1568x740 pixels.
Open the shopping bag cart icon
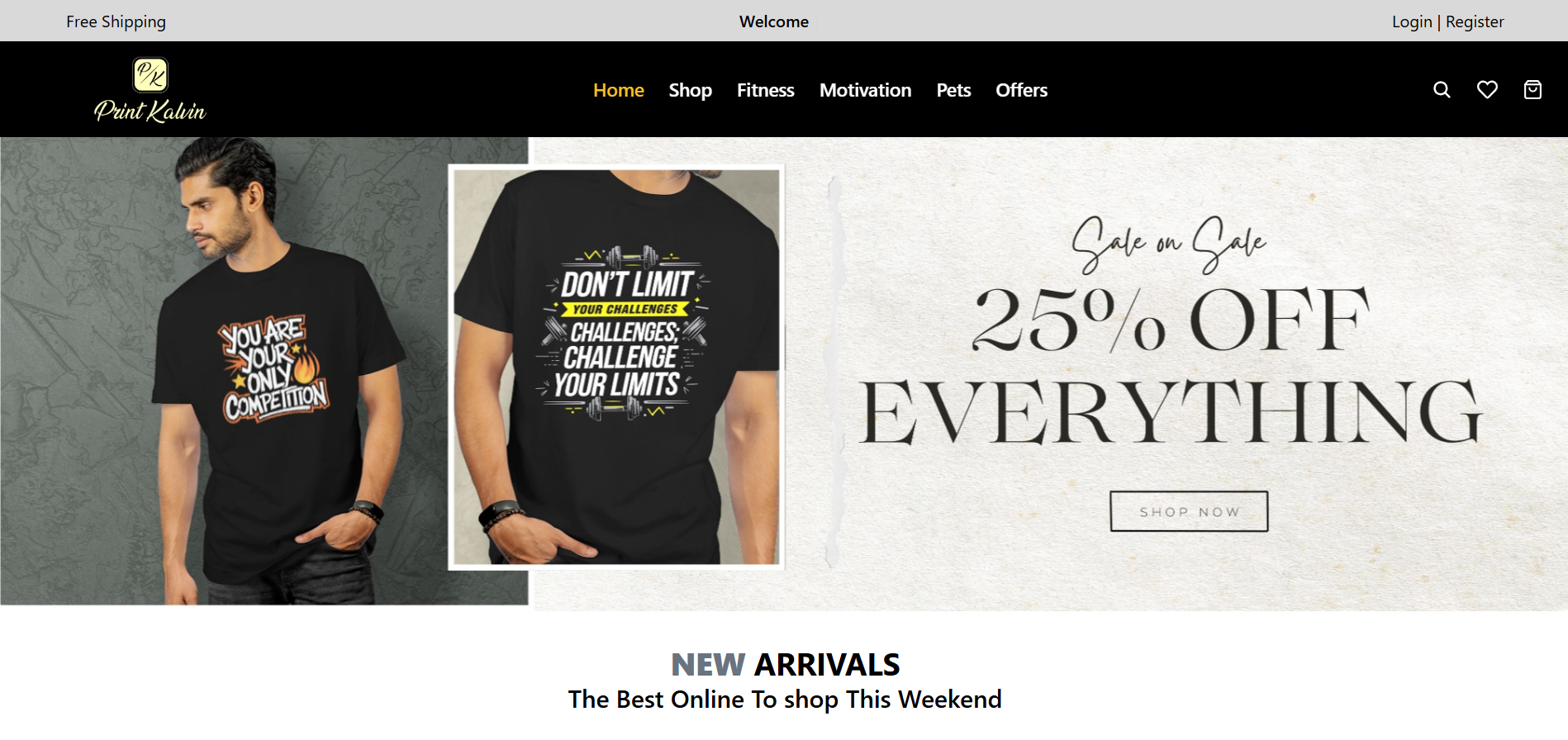pos(1532,90)
